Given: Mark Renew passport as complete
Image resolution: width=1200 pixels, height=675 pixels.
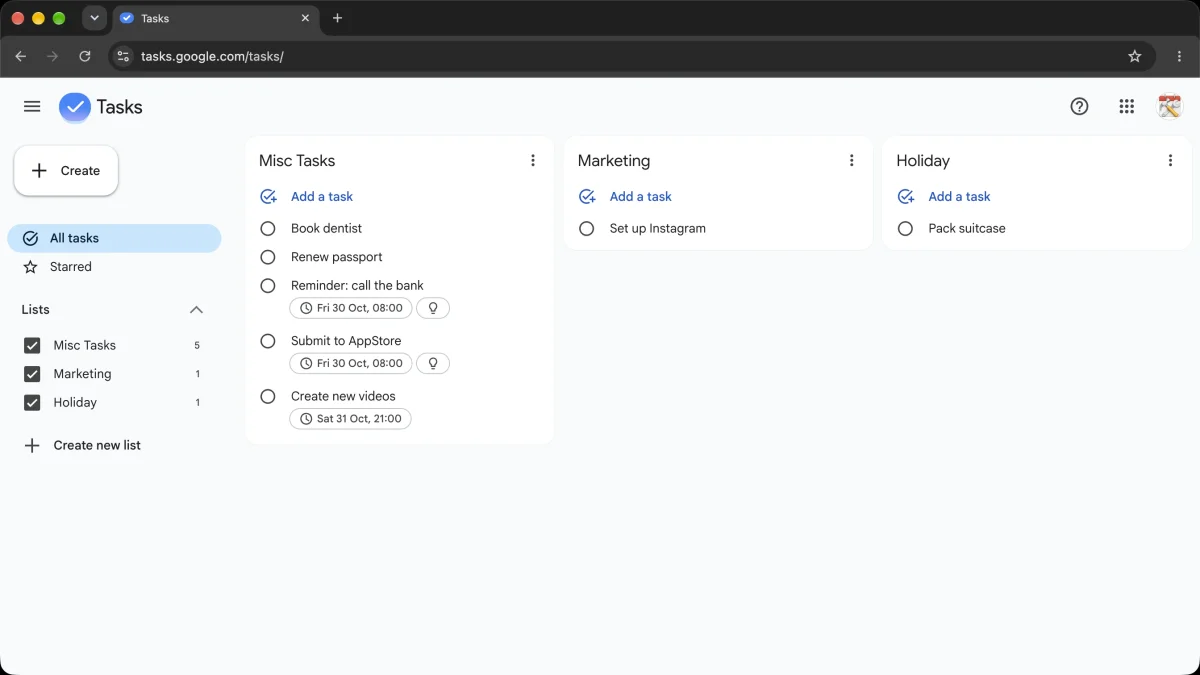Looking at the screenshot, I should [x=268, y=257].
